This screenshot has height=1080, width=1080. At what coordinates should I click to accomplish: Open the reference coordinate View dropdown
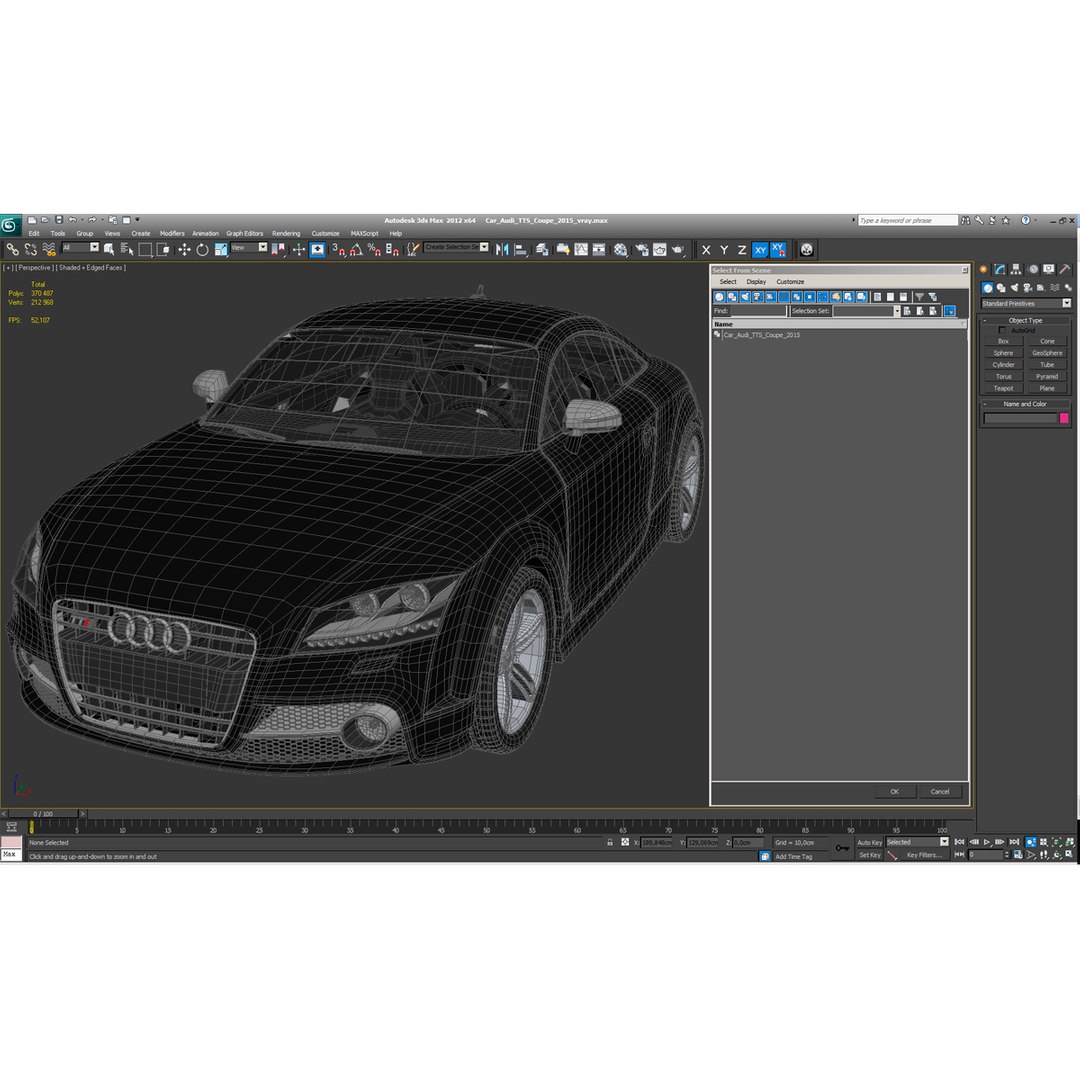(x=249, y=247)
